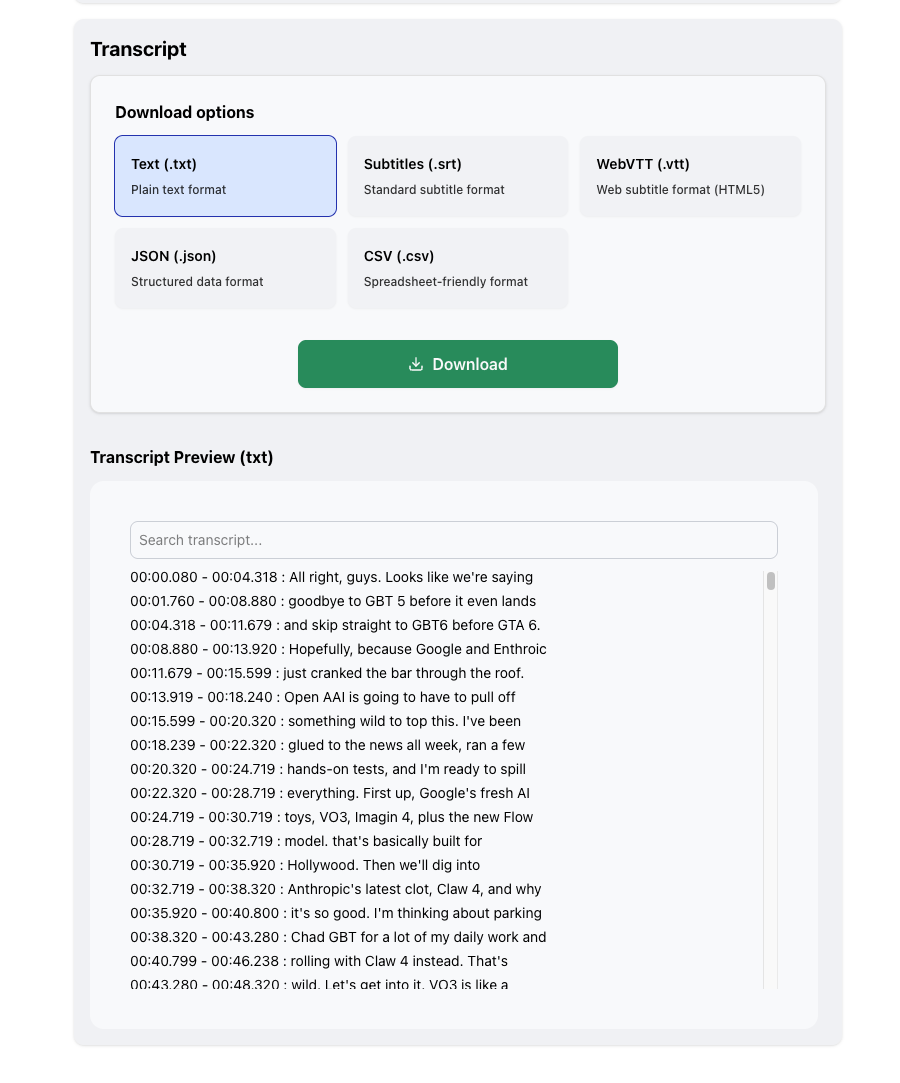
Task: Click the 'Transcript Preview (txt)' heading
Action: [x=182, y=457]
